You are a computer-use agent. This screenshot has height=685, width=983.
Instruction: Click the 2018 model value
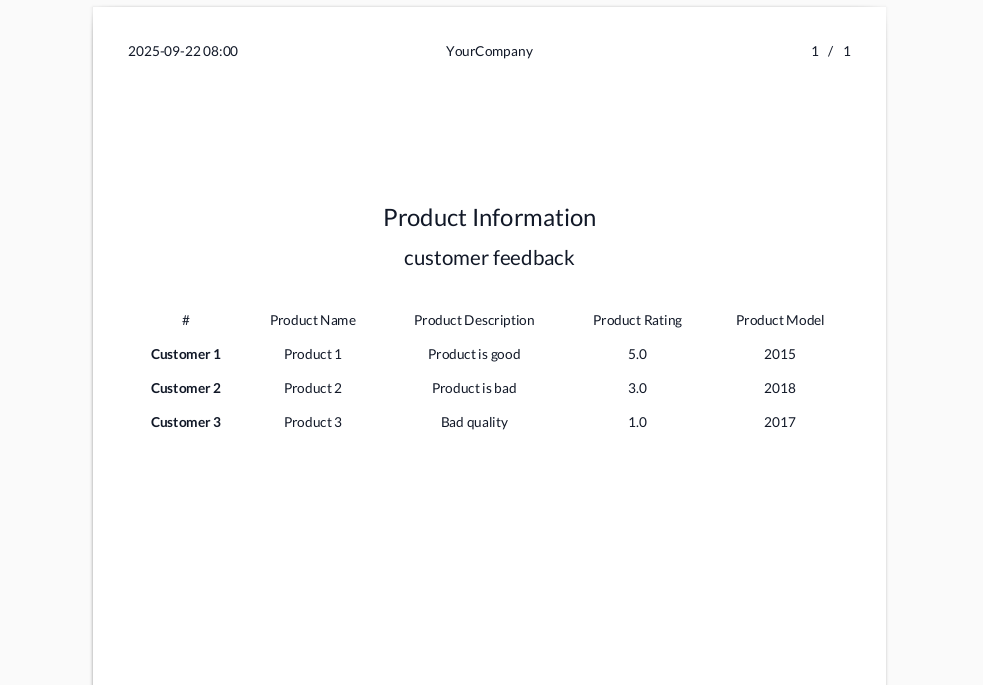pos(780,388)
